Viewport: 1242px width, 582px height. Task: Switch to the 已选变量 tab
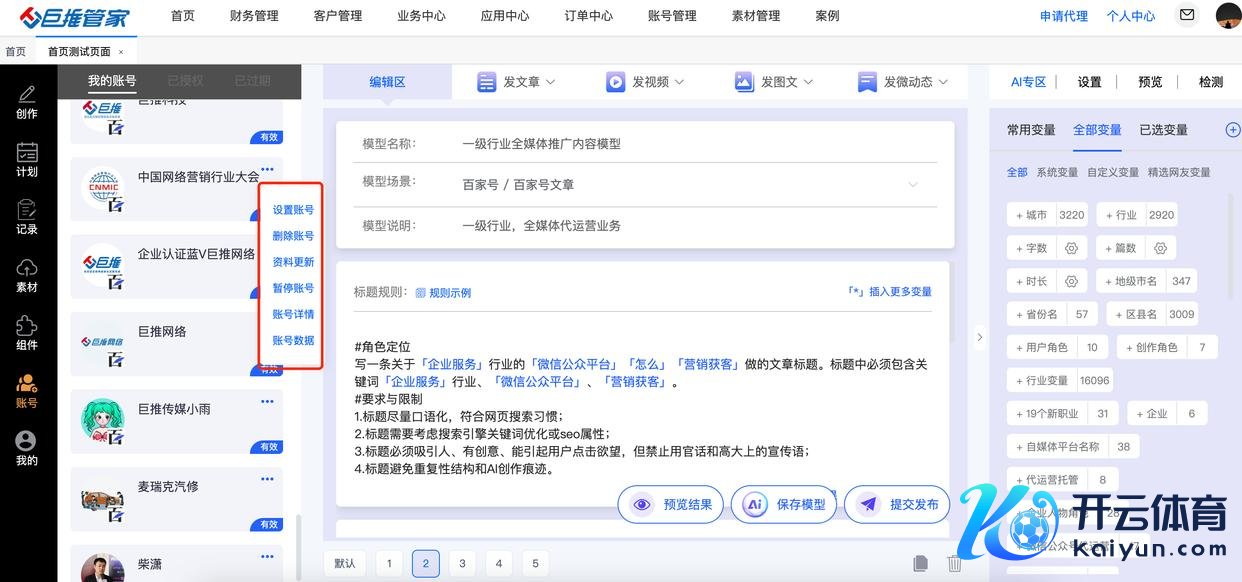(x=1163, y=130)
